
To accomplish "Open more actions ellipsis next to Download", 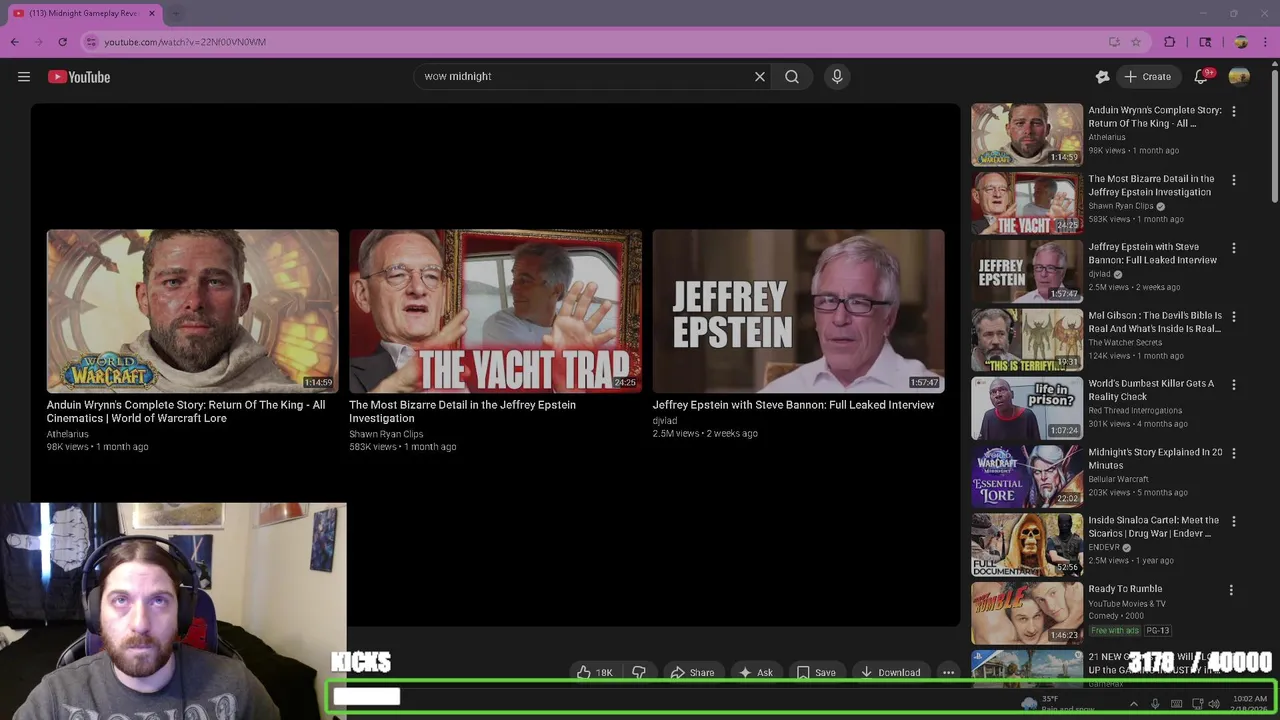I will 948,672.
